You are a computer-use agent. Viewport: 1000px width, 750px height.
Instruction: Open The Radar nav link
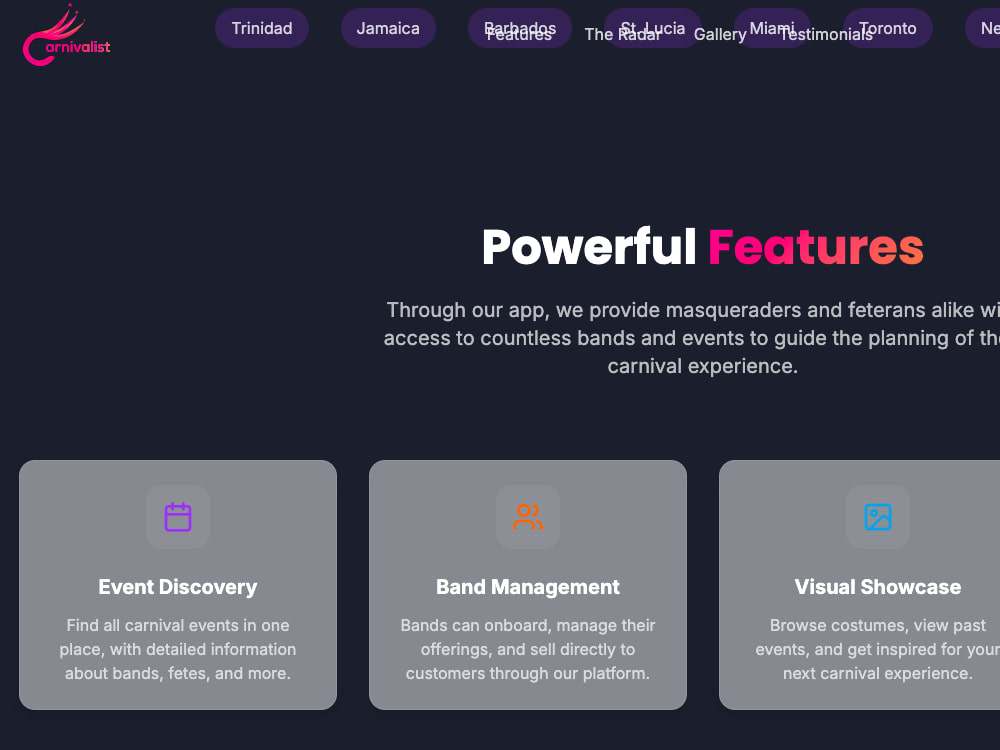tap(622, 34)
